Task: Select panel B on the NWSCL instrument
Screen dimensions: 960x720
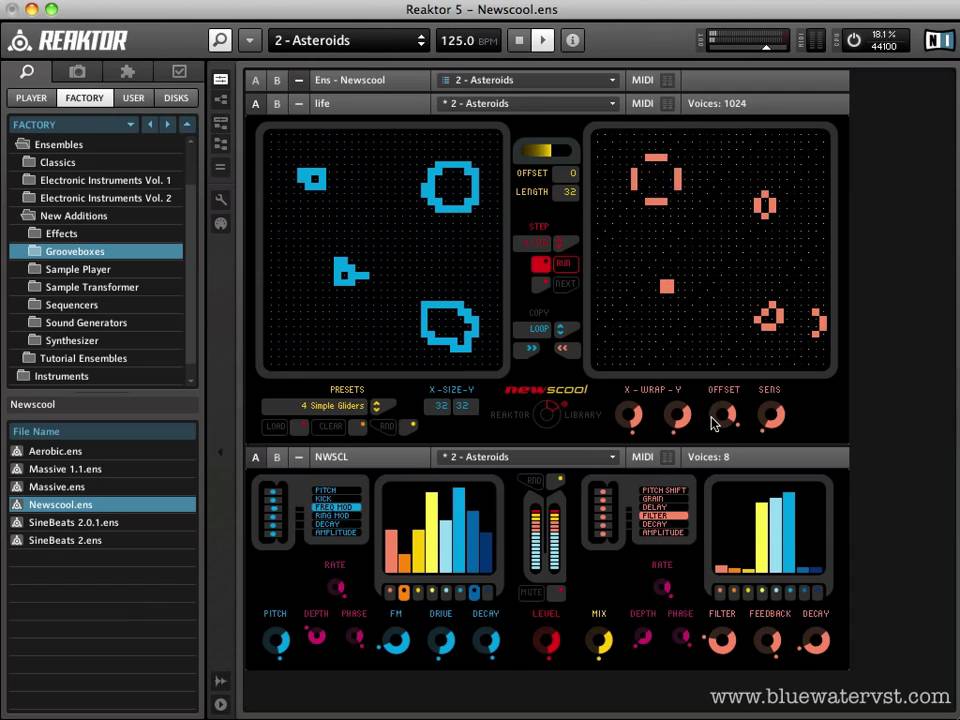Action: (277, 457)
